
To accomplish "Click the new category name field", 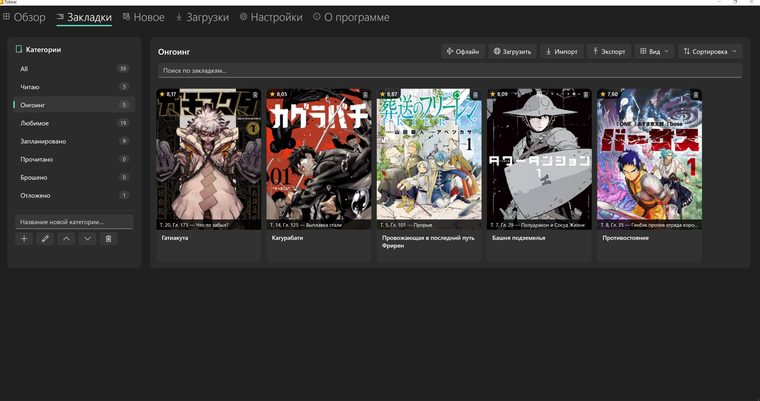I will [x=74, y=222].
